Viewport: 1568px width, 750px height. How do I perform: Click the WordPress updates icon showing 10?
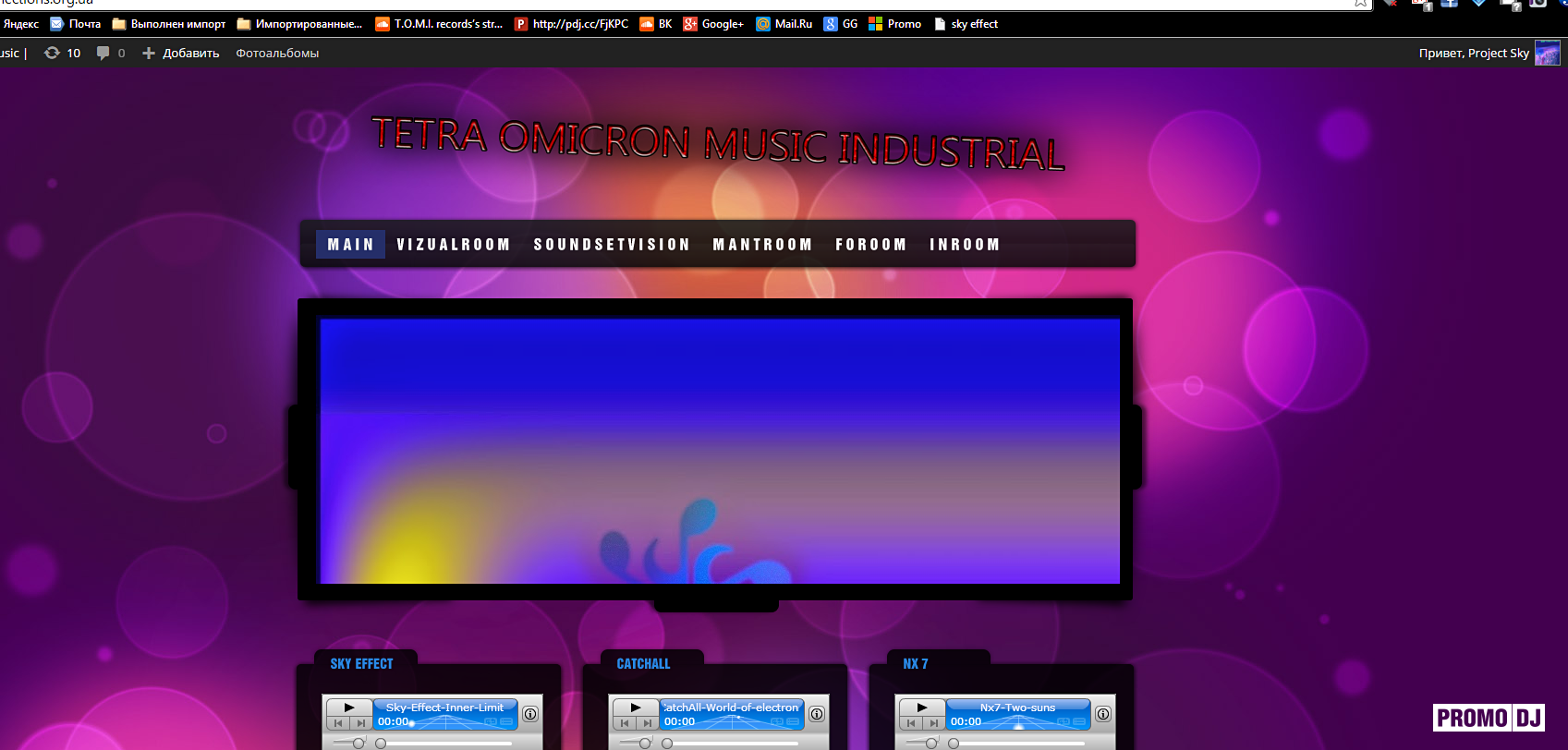pyautogui.click(x=62, y=54)
